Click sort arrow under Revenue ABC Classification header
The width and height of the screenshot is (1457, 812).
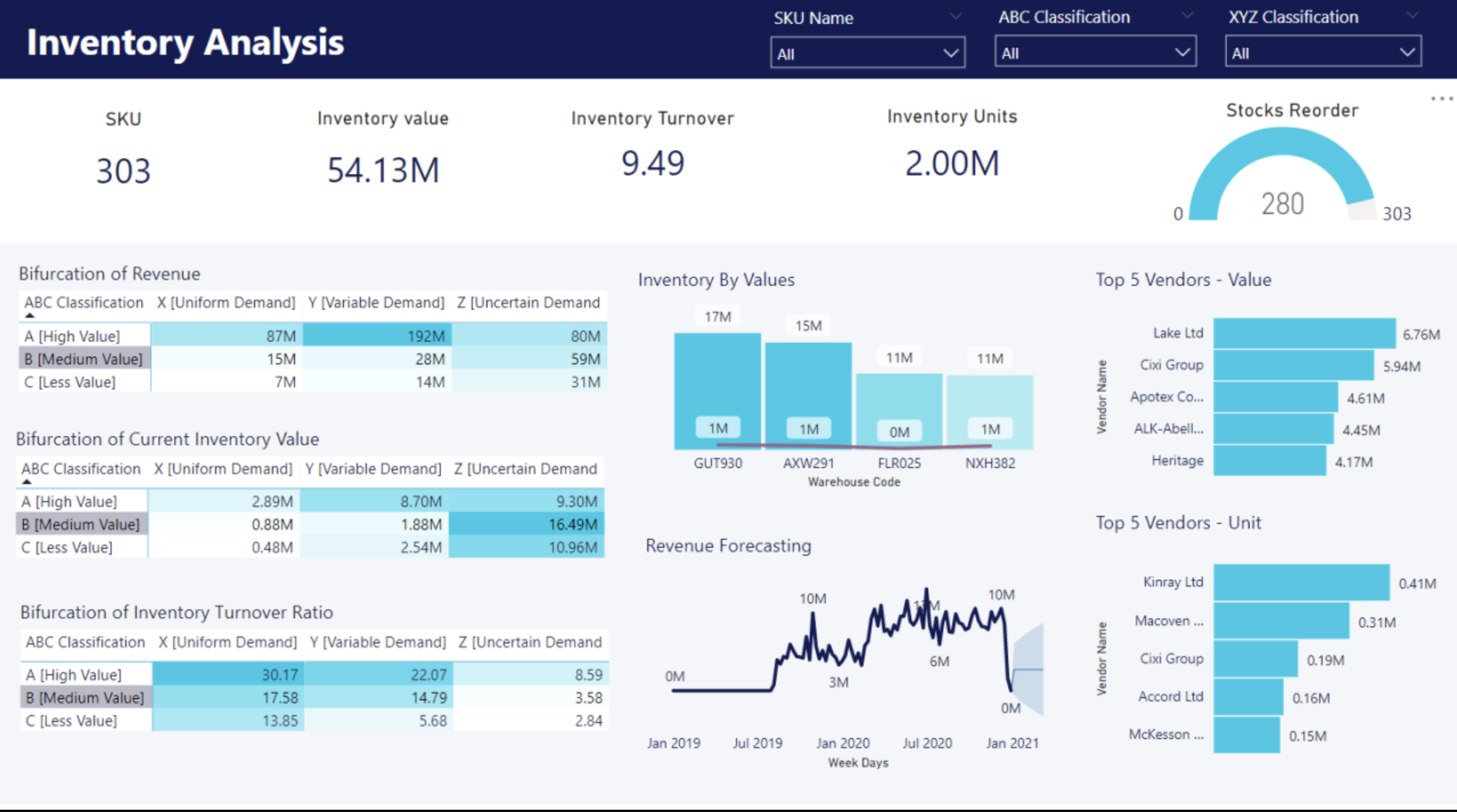(x=30, y=315)
